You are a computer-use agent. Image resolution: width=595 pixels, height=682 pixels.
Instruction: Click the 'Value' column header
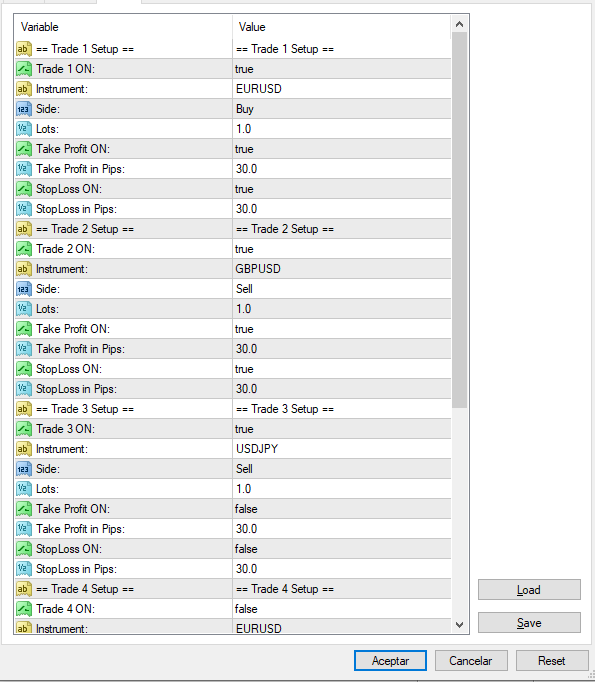(342, 27)
